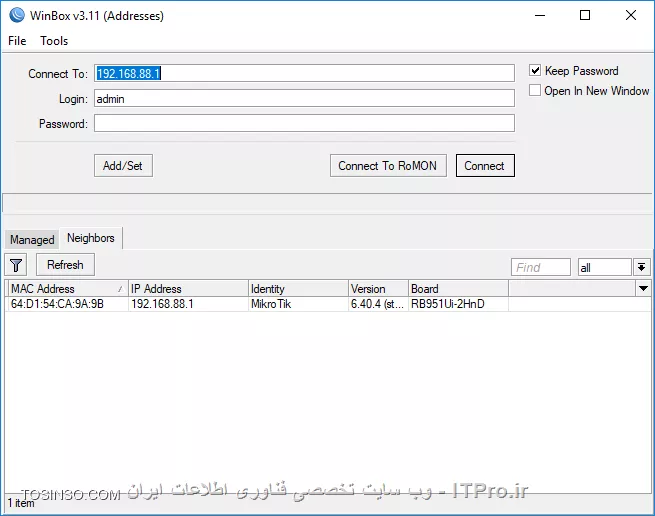Open the File menu
Image resolution: width=655 pixels, height=516 pixels.
click(x=17, y=41)
